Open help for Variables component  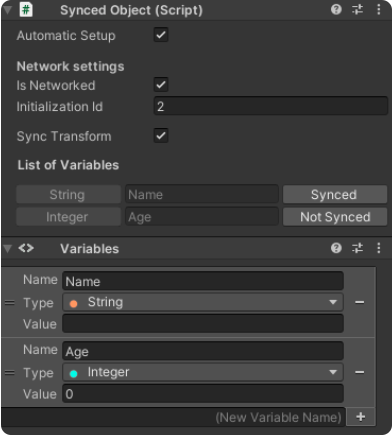336,248
